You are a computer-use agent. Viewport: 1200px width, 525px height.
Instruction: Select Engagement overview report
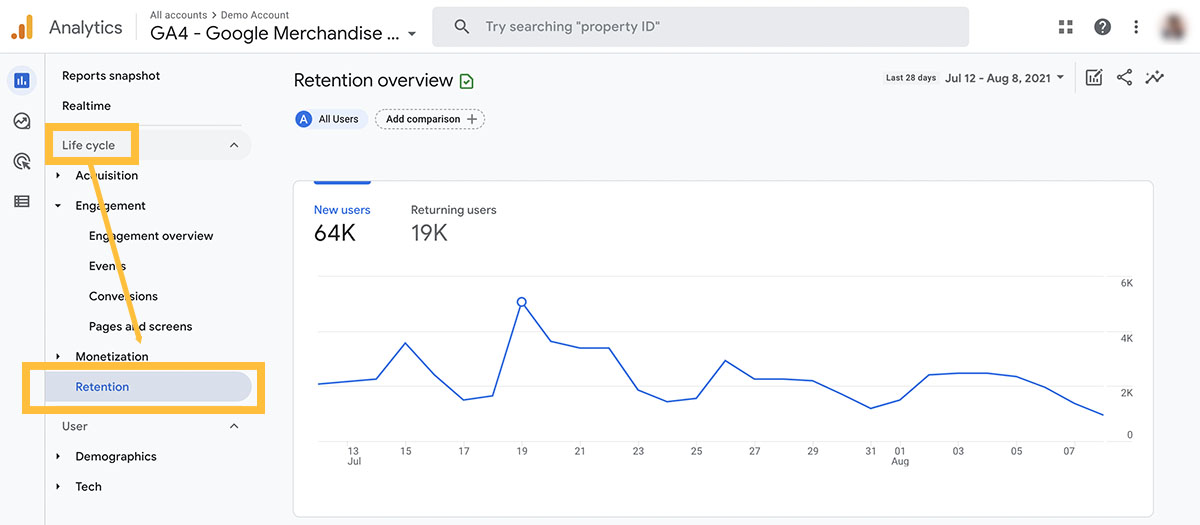[x=151, y=236]
